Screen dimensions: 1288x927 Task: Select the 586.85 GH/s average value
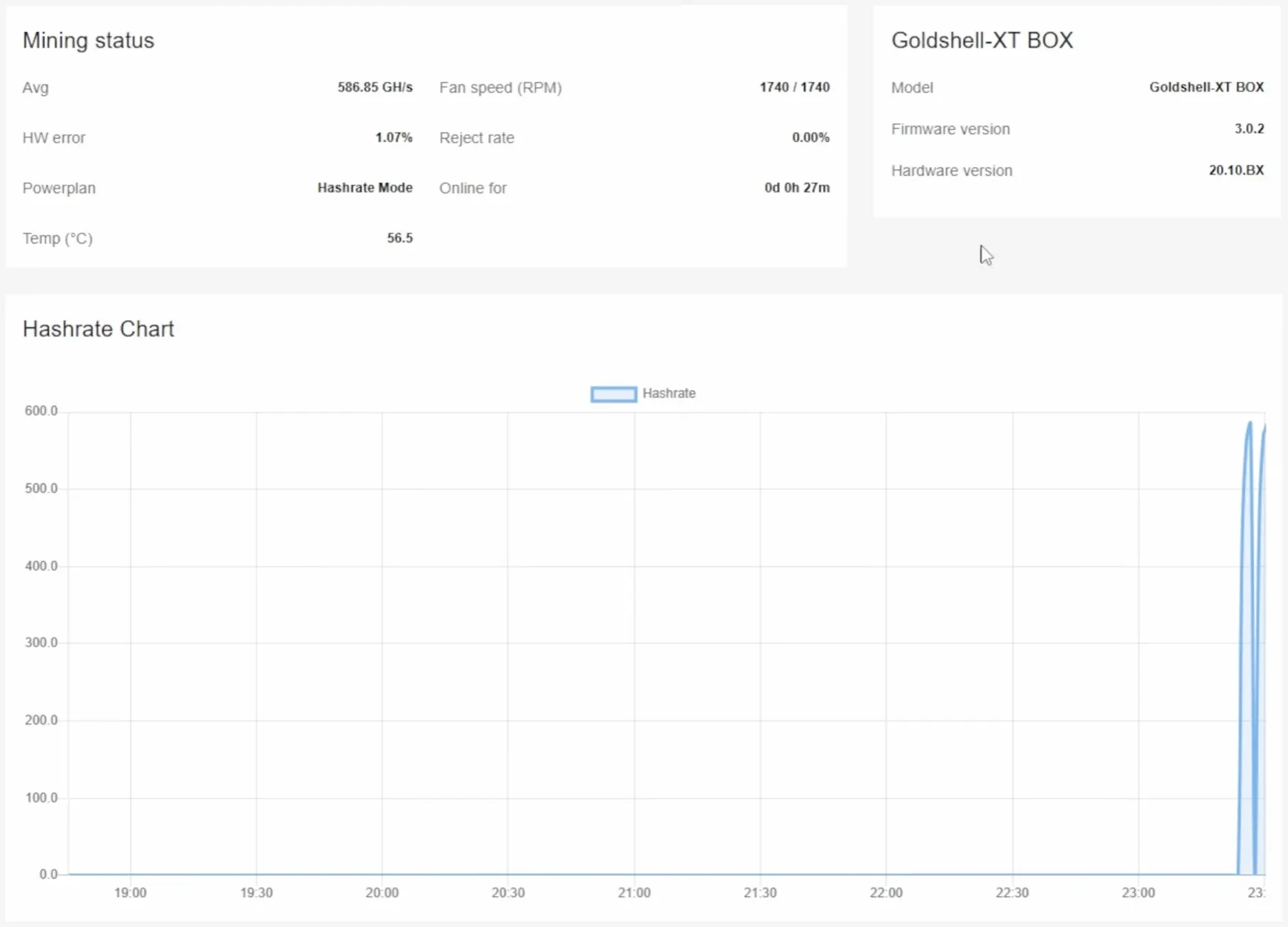click(x=375, y=87)
